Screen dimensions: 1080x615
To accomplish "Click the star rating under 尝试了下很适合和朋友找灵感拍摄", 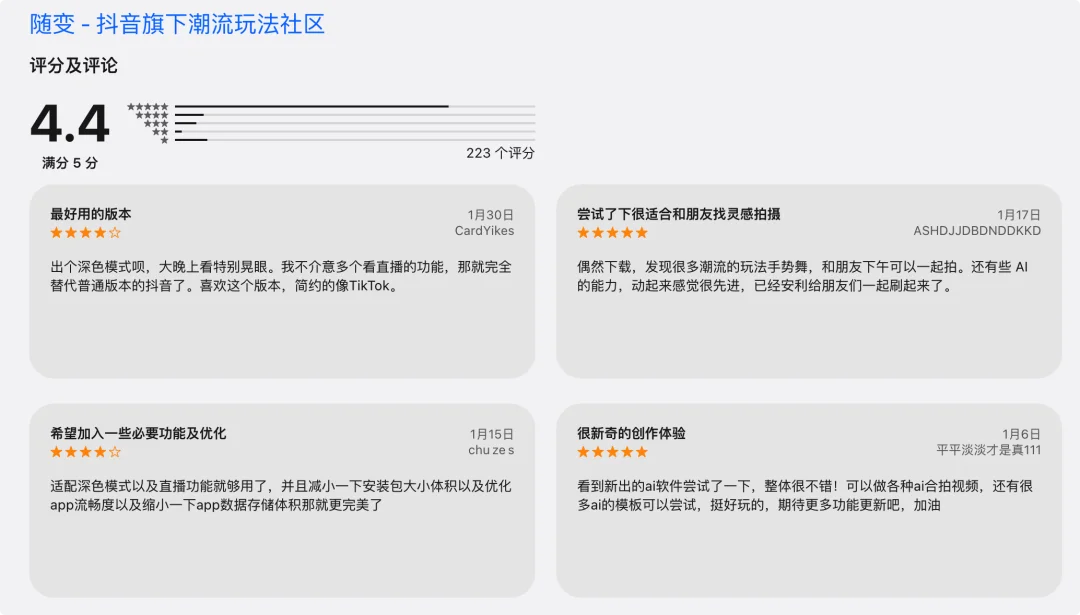I will [x=611, y=232].
